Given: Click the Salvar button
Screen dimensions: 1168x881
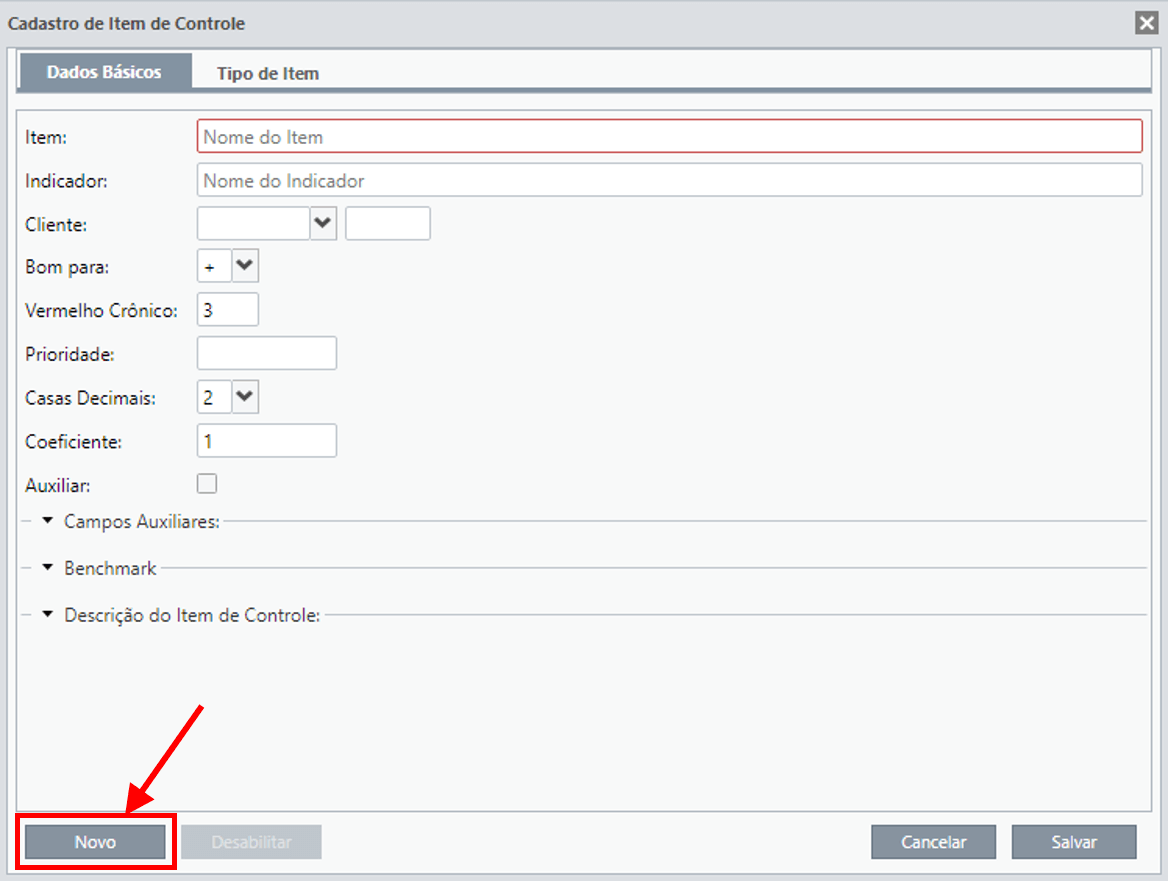Looking at the screenshot, I should (1074, 842).
